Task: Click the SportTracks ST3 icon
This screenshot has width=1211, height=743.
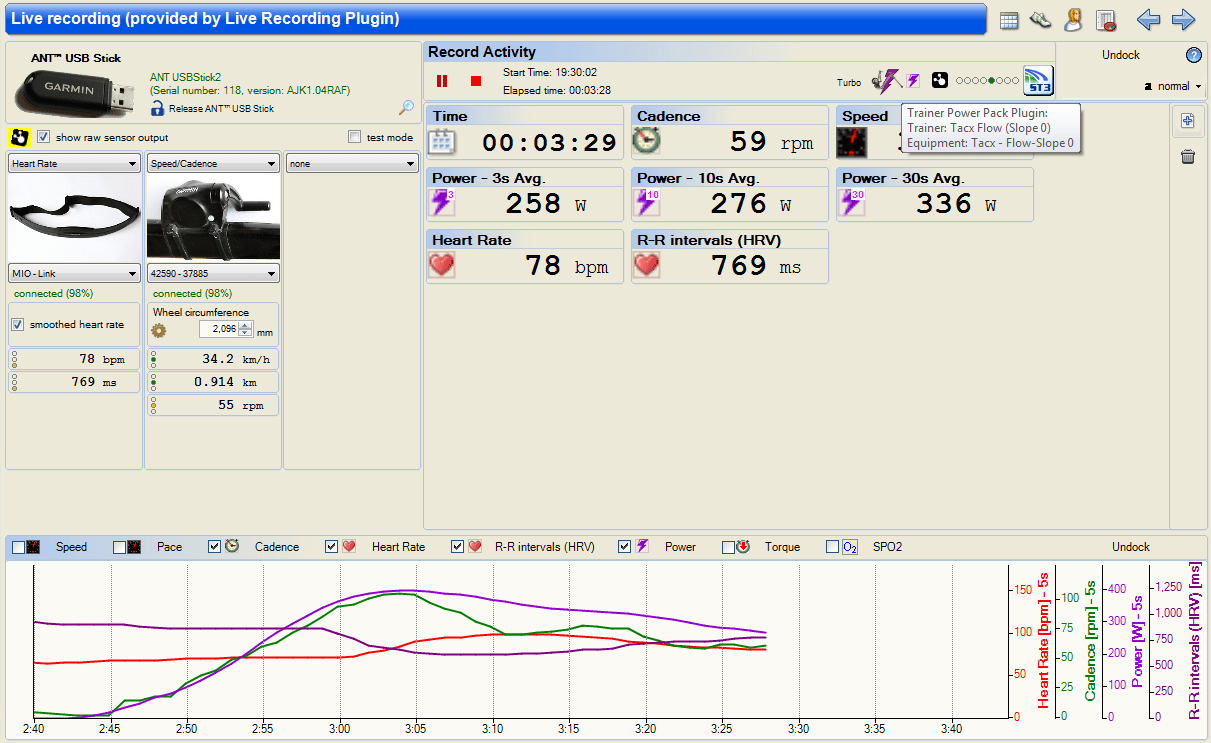Action: (x=1038, y=80)
